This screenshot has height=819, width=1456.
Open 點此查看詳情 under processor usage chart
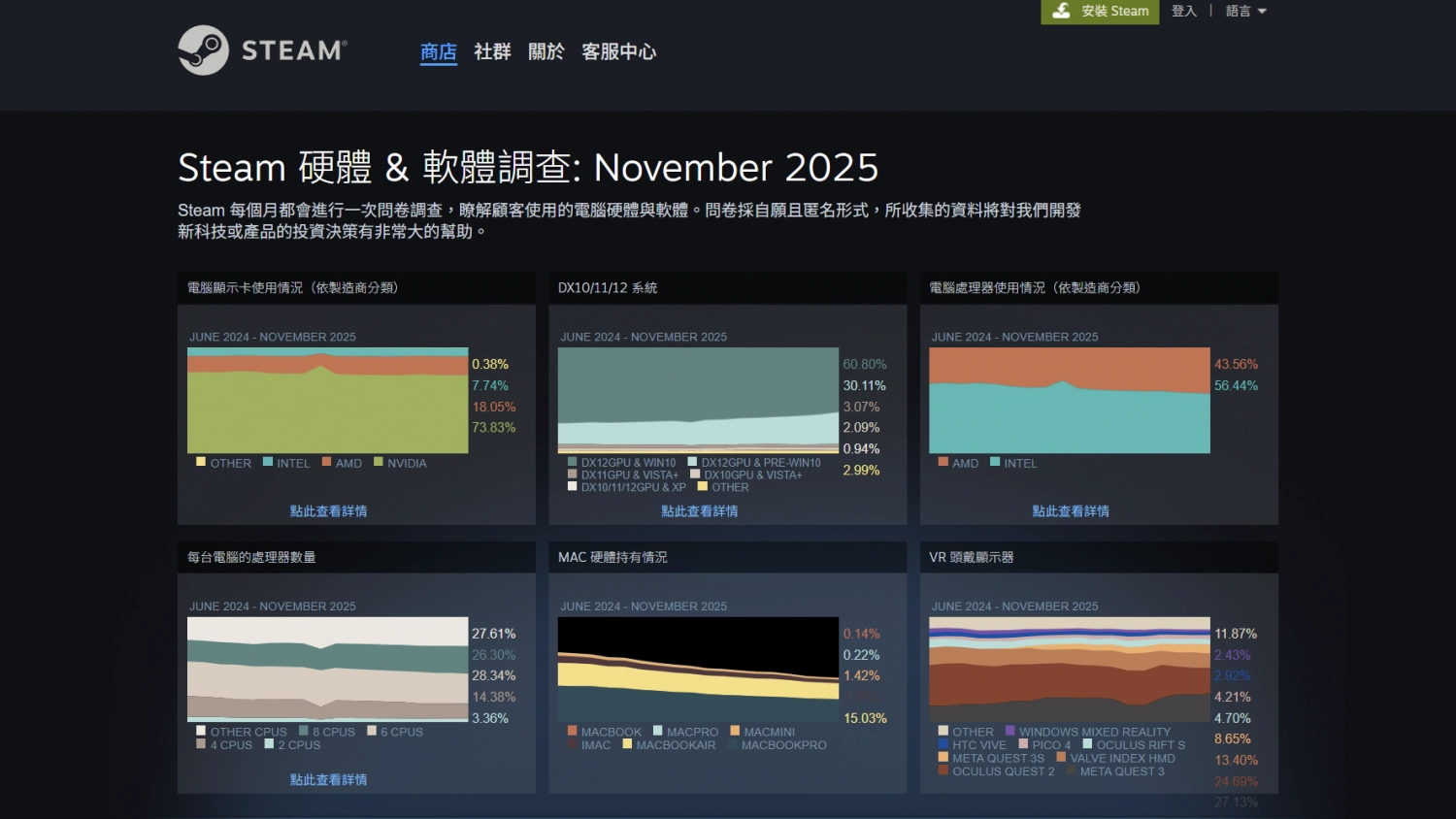coord(1071,510)
